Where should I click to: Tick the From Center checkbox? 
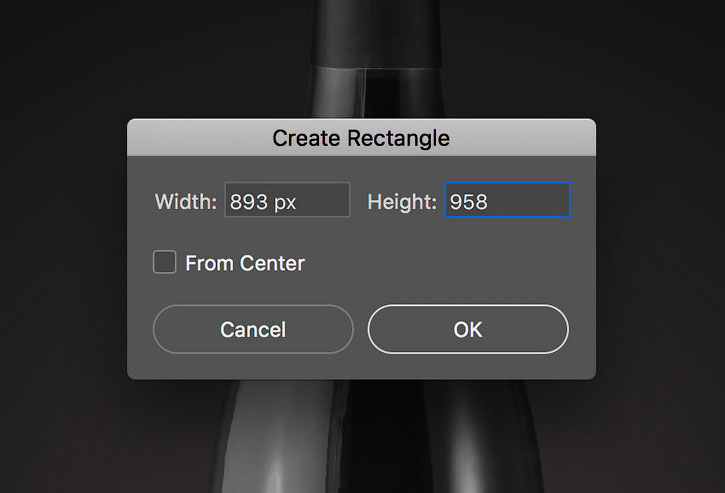165,262
